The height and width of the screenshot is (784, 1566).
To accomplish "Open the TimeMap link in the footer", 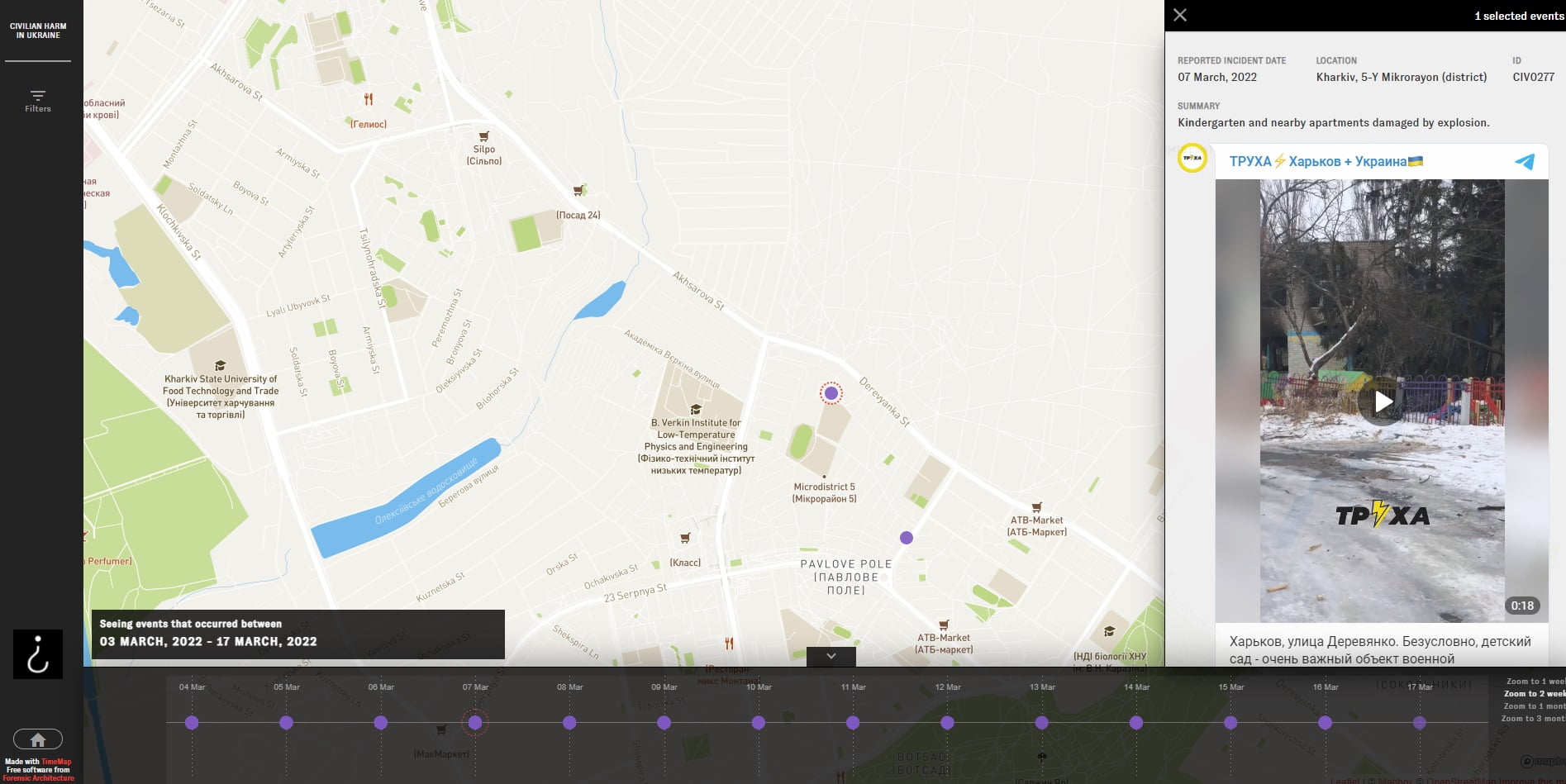I will [x=56, y=762].
